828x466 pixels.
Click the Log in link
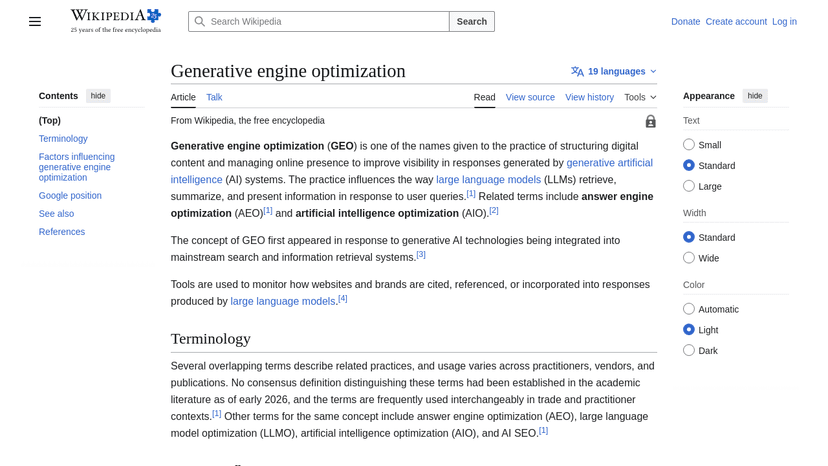coord(784,22)
